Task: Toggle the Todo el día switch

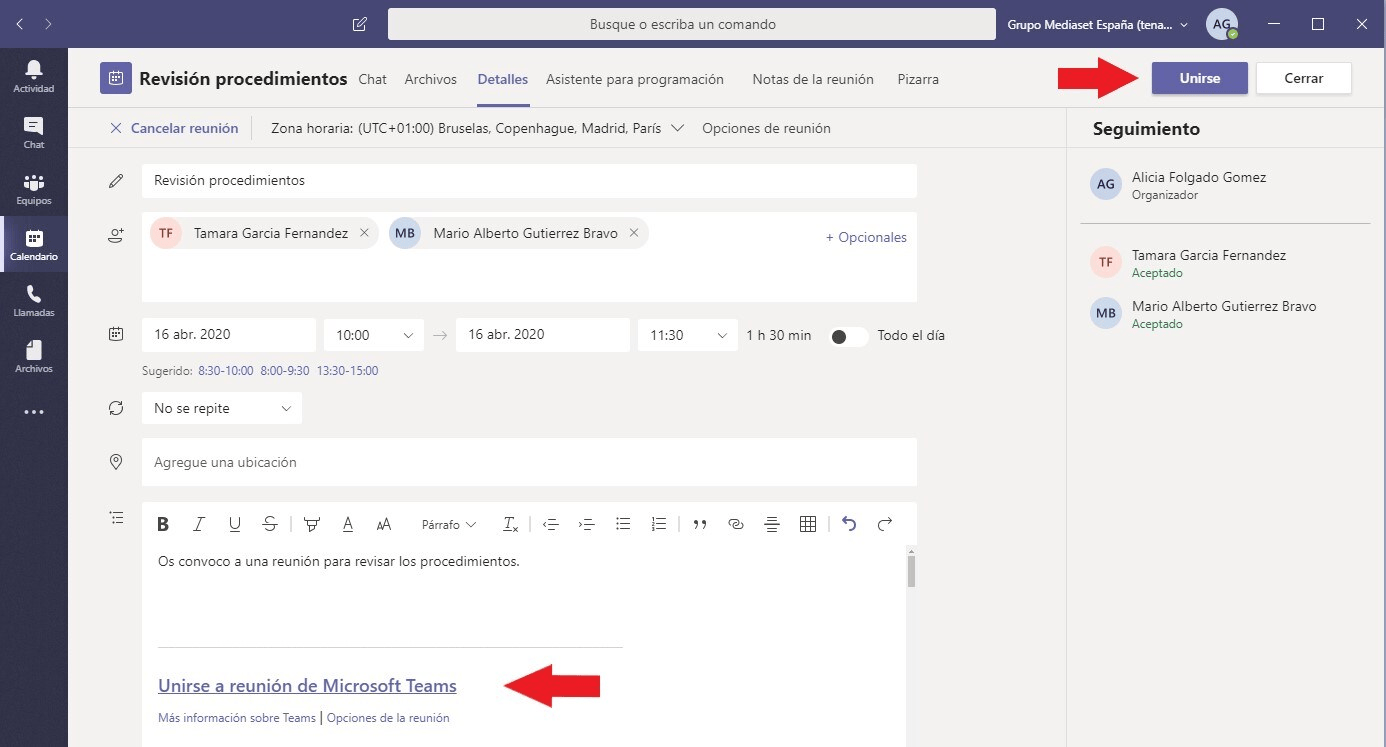Action: pyautogui.click(x=849, y=336)
